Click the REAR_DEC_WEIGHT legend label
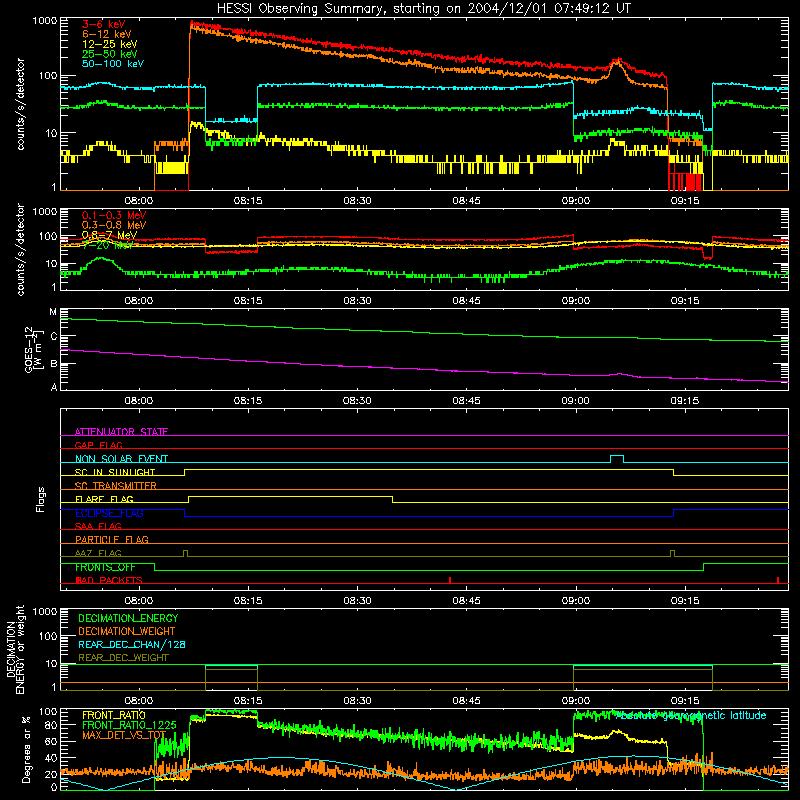The image size is (800, 800). tap(123, 658)
